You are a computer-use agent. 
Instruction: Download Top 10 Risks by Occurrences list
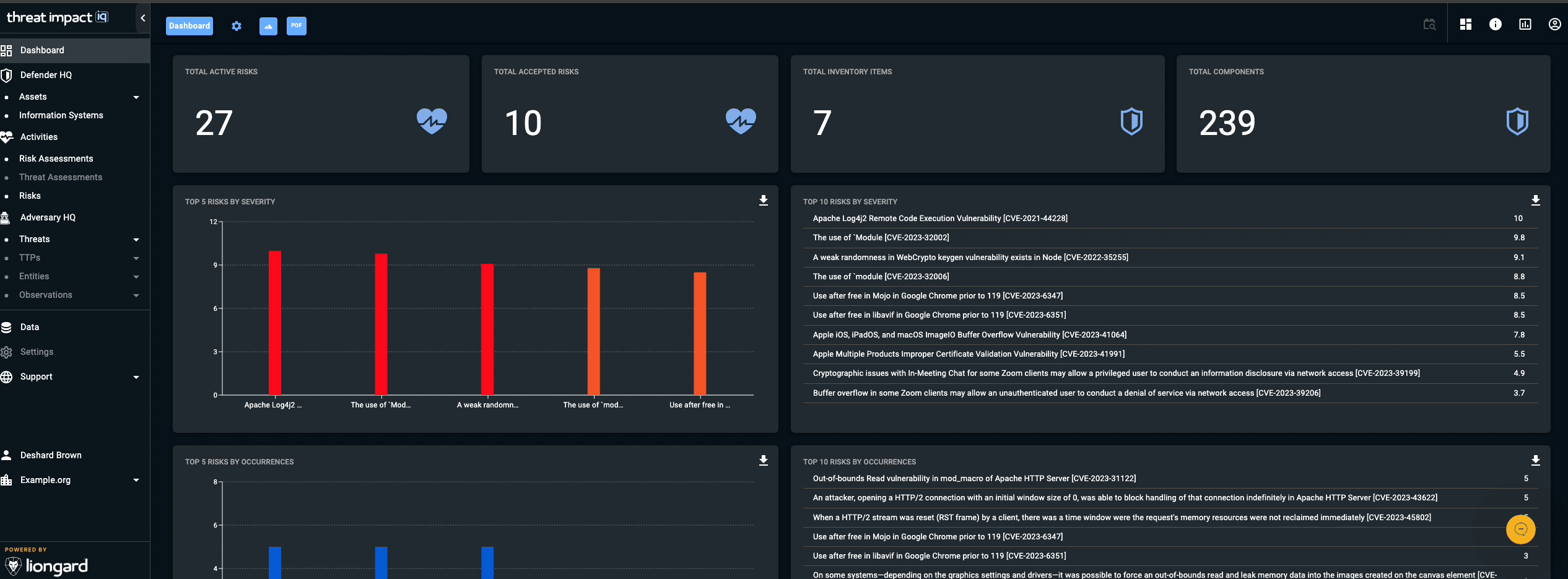click(1536, 461)
